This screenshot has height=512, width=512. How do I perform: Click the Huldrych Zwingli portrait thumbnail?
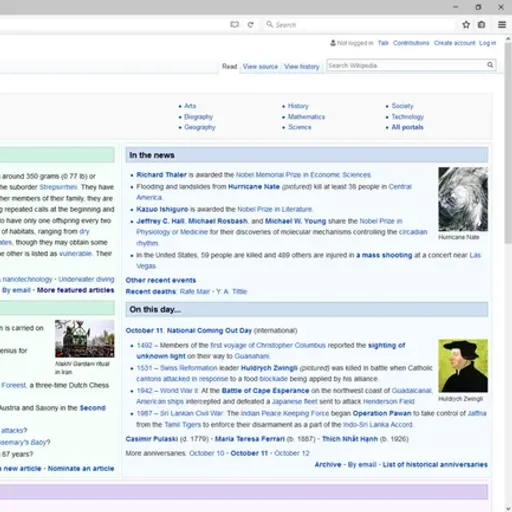tap(463, 366)
